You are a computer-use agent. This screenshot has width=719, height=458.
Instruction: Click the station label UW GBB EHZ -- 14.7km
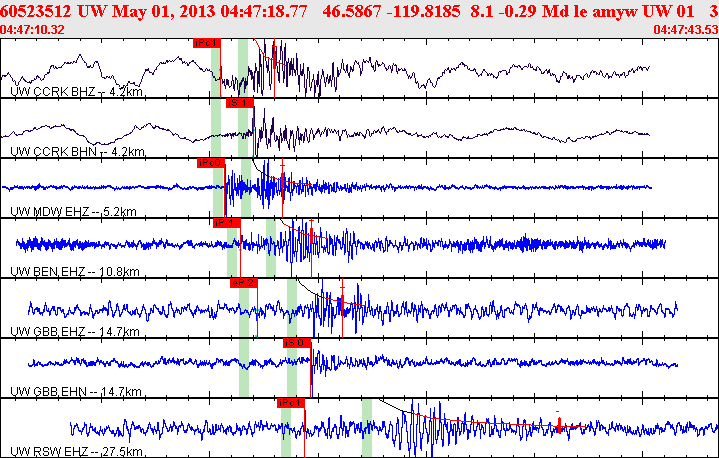pyautogui.click(x=75, y=332)
